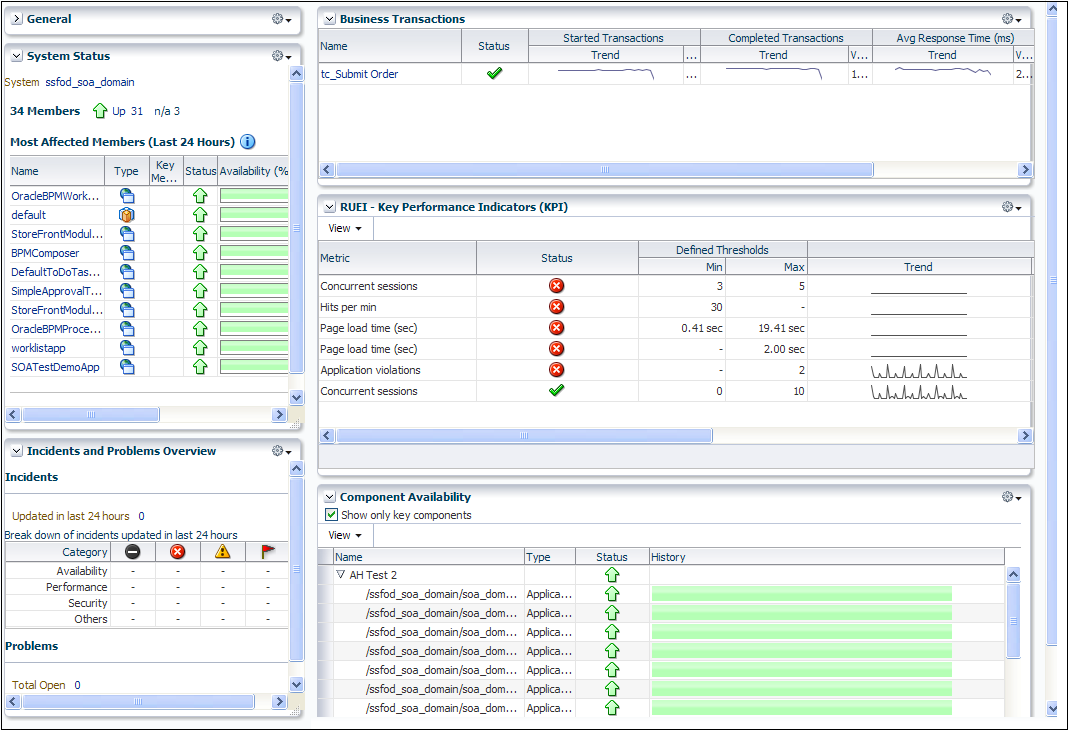Click the type icon in the default row
This screenshot has height=730, width=1068.
coord(127,215)
